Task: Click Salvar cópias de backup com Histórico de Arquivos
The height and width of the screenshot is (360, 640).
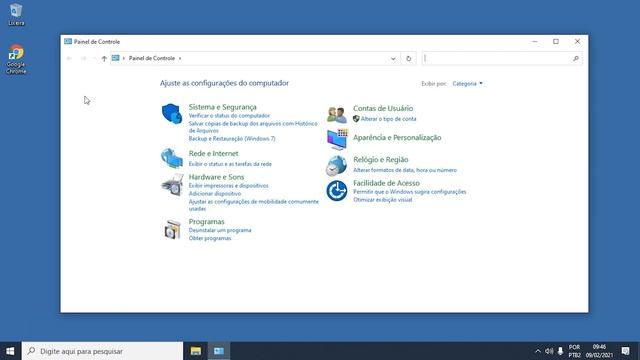Action: (253, 127)
